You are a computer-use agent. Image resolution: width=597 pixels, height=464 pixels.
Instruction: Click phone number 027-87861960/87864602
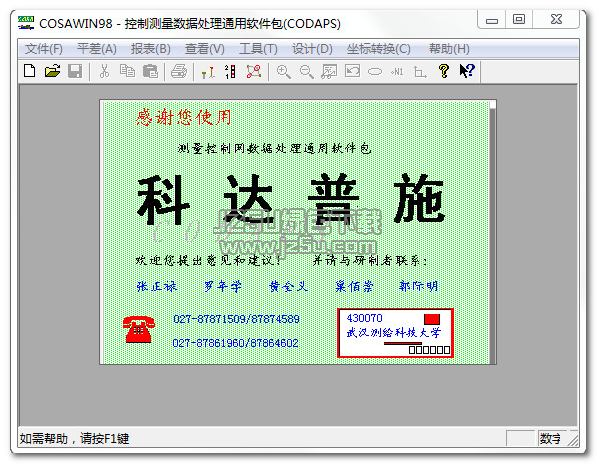[235, 343]
